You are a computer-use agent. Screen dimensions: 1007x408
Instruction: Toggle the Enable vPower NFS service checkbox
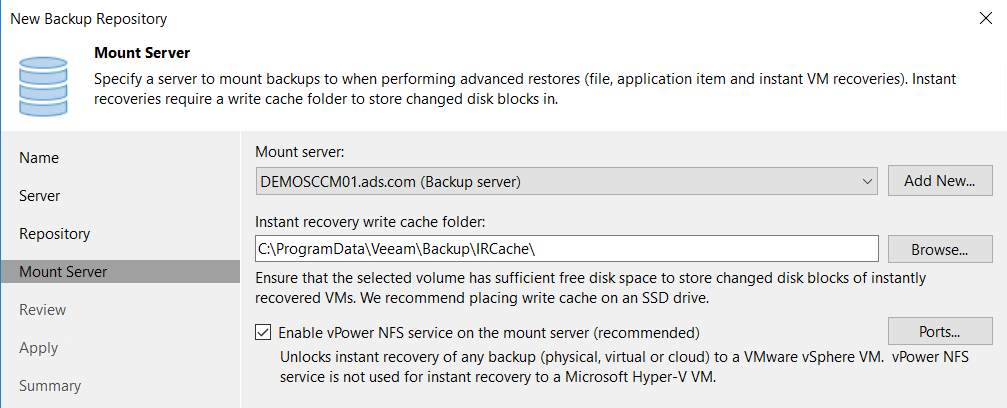tap(263, 332)
